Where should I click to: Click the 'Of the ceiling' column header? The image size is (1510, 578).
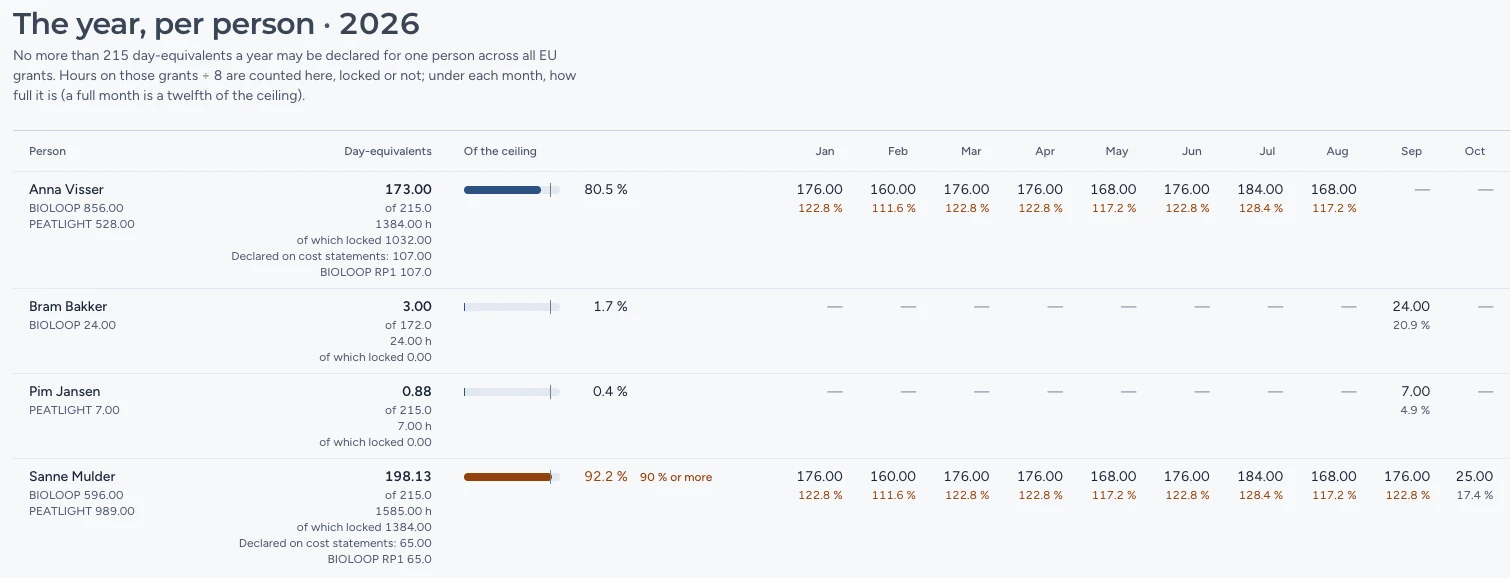[500, 151]
